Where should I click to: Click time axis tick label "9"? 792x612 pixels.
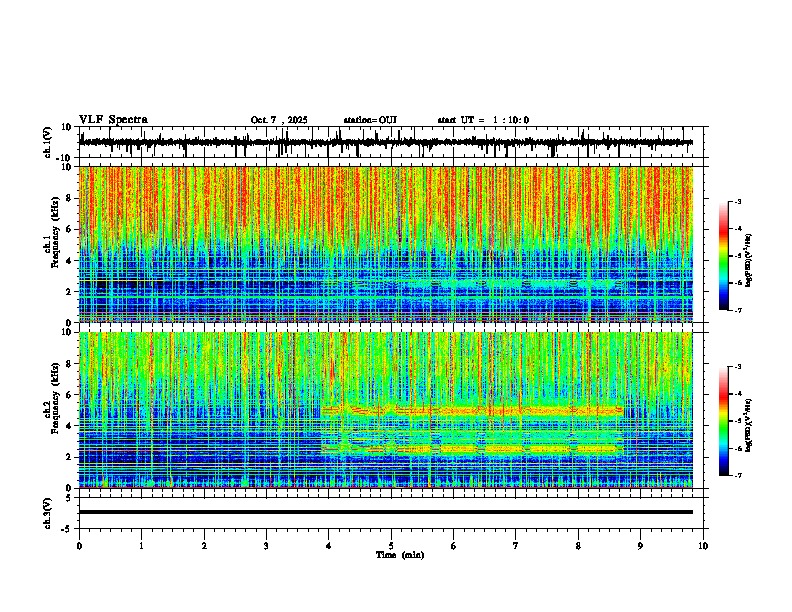(640, 546)
